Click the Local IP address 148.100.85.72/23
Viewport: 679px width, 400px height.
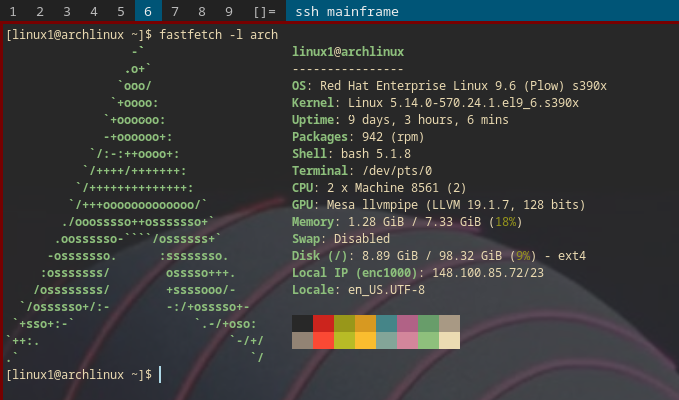[x=488, y=272]
